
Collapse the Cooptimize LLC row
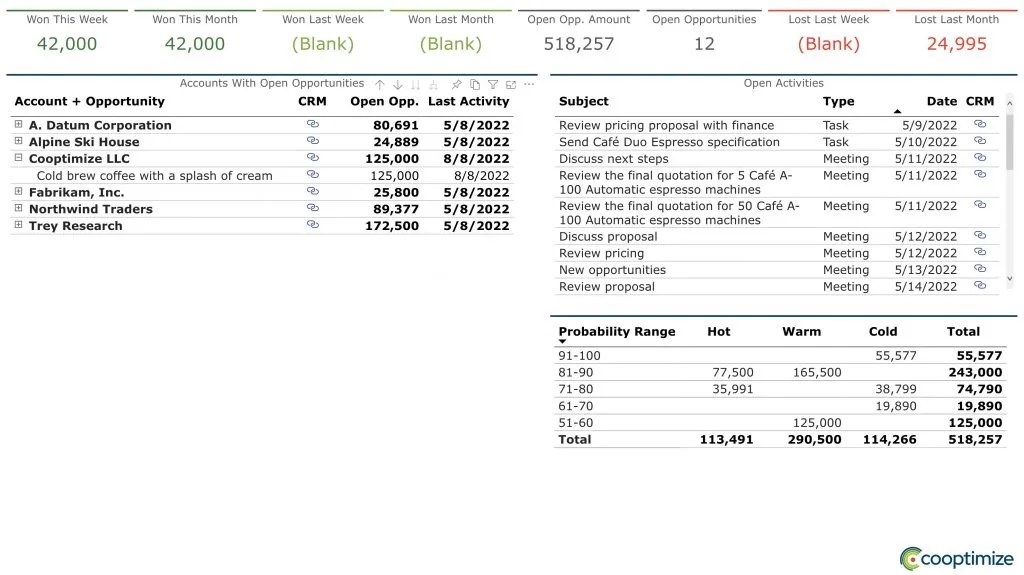18,158
